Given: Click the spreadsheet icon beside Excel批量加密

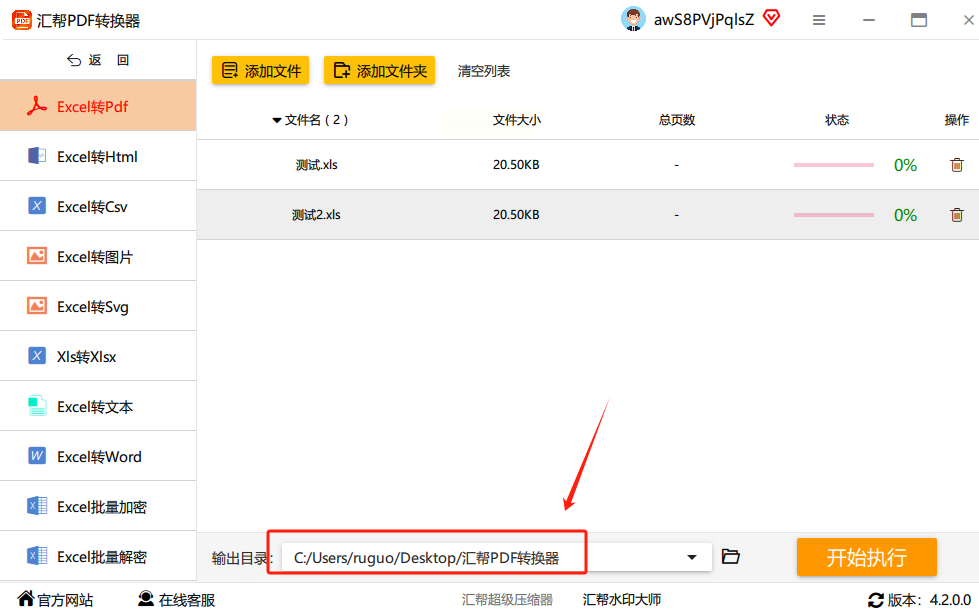Looking at the screenshot, I should click(x=37, y=506).
